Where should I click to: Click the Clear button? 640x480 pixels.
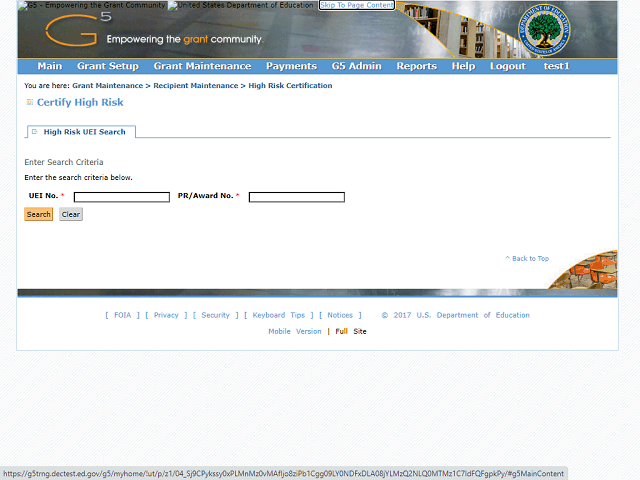click(x=71, y=214)
